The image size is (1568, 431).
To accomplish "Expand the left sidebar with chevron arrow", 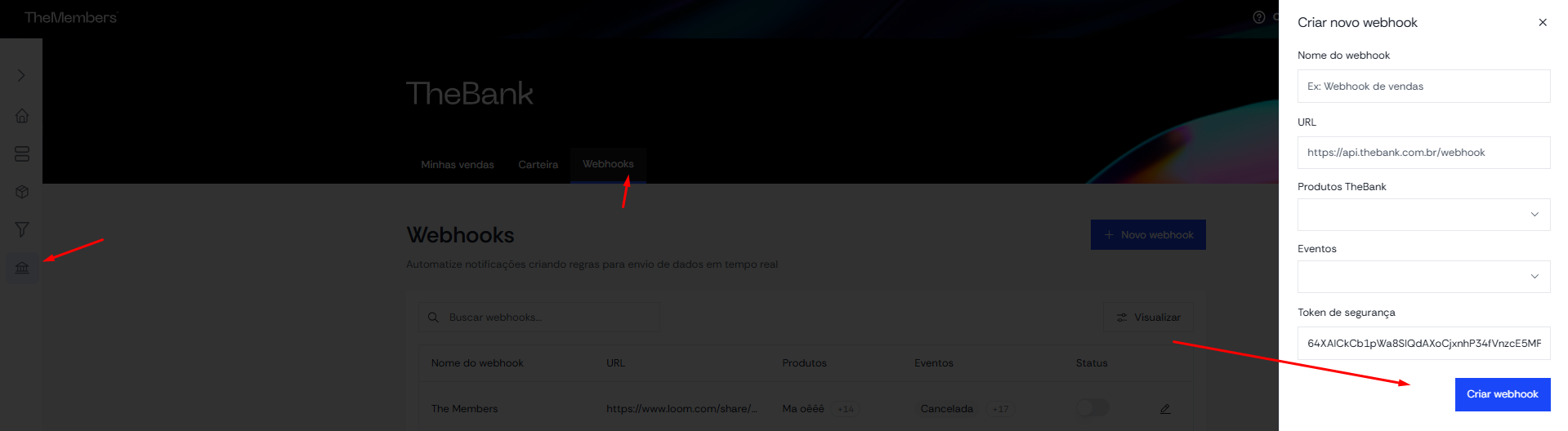I will (x=21, y=75).
